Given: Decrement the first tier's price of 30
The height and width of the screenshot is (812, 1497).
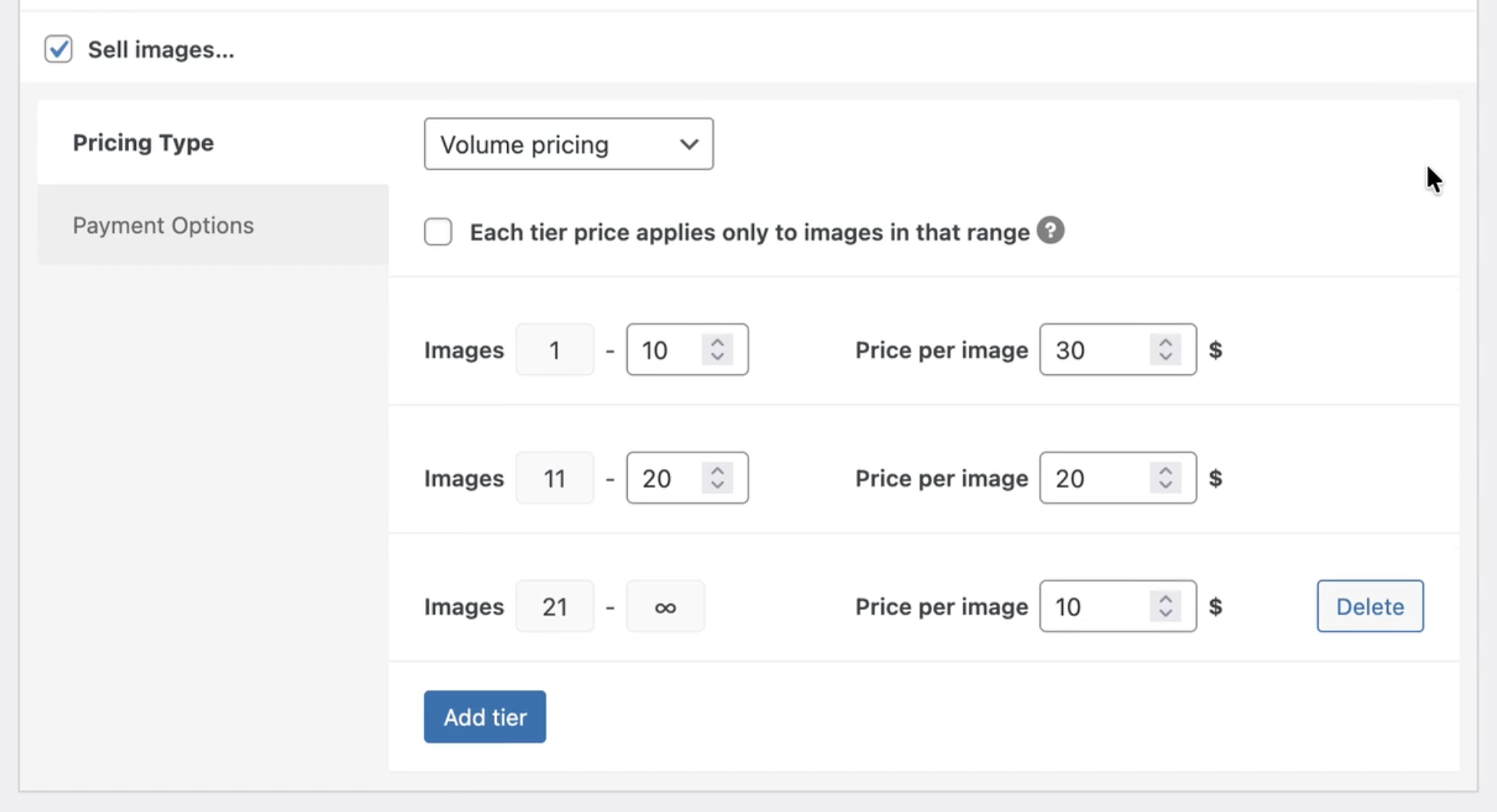Looking at the screenshot, I should tap(1164, 358).
